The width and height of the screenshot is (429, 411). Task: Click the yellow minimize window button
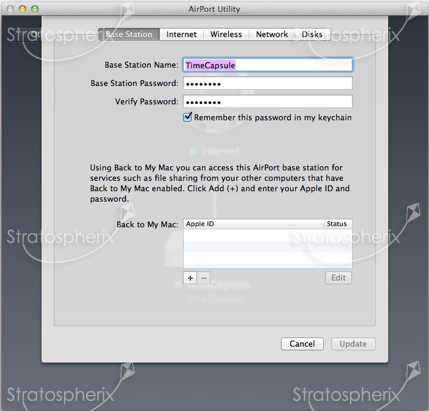(x=22, y=9)
